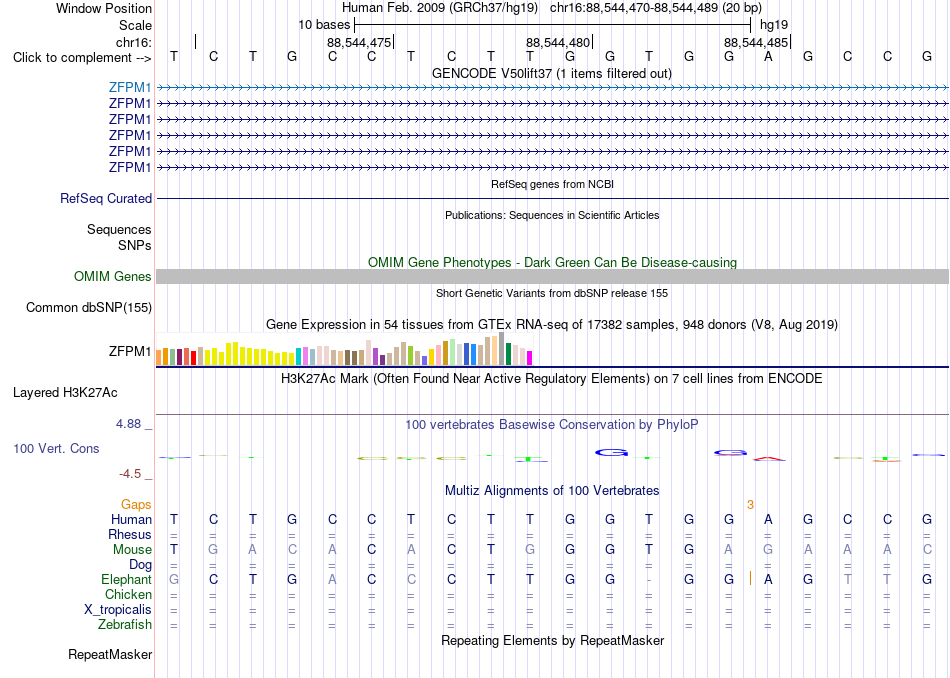This screenshot has width=950, height=678.
Task: Click 'Publications: Sequences in Scientific Articles' title
Action: point(552,215)
